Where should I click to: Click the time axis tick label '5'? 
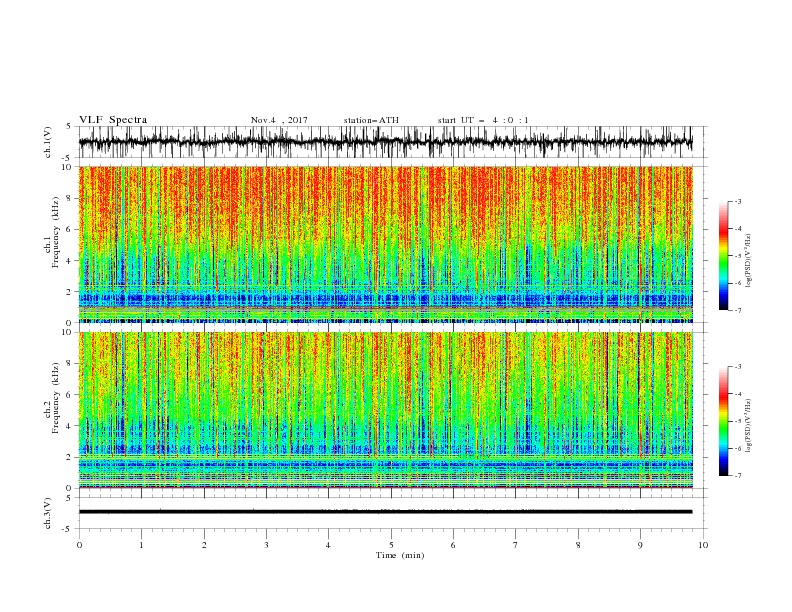point(391,545)
